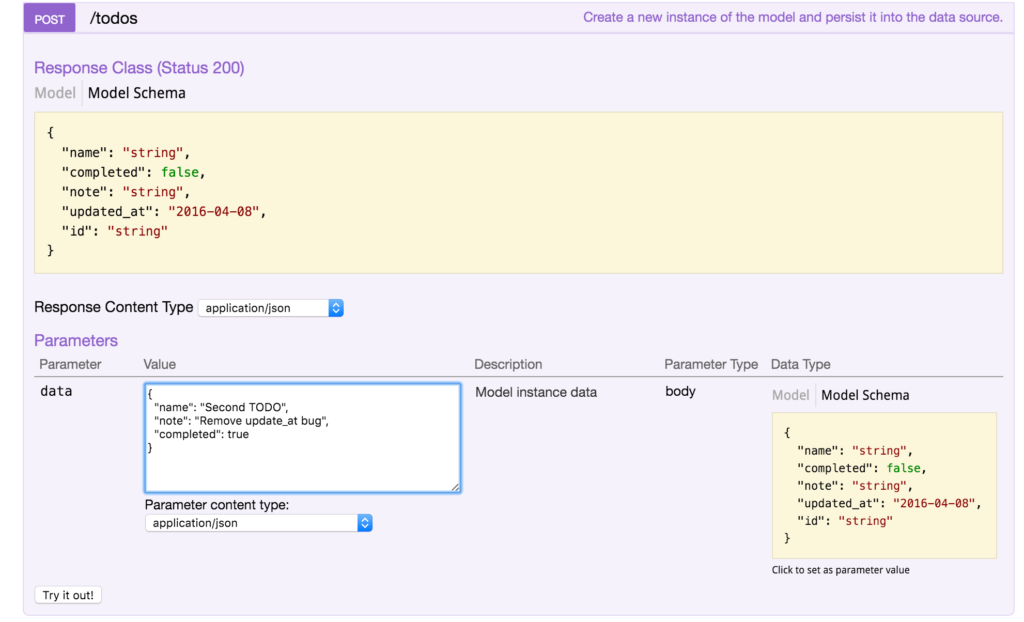This screenshot has width=1024, height=622.
Task: Click Data Type schema snippet to set value
Action: point(884,485)
